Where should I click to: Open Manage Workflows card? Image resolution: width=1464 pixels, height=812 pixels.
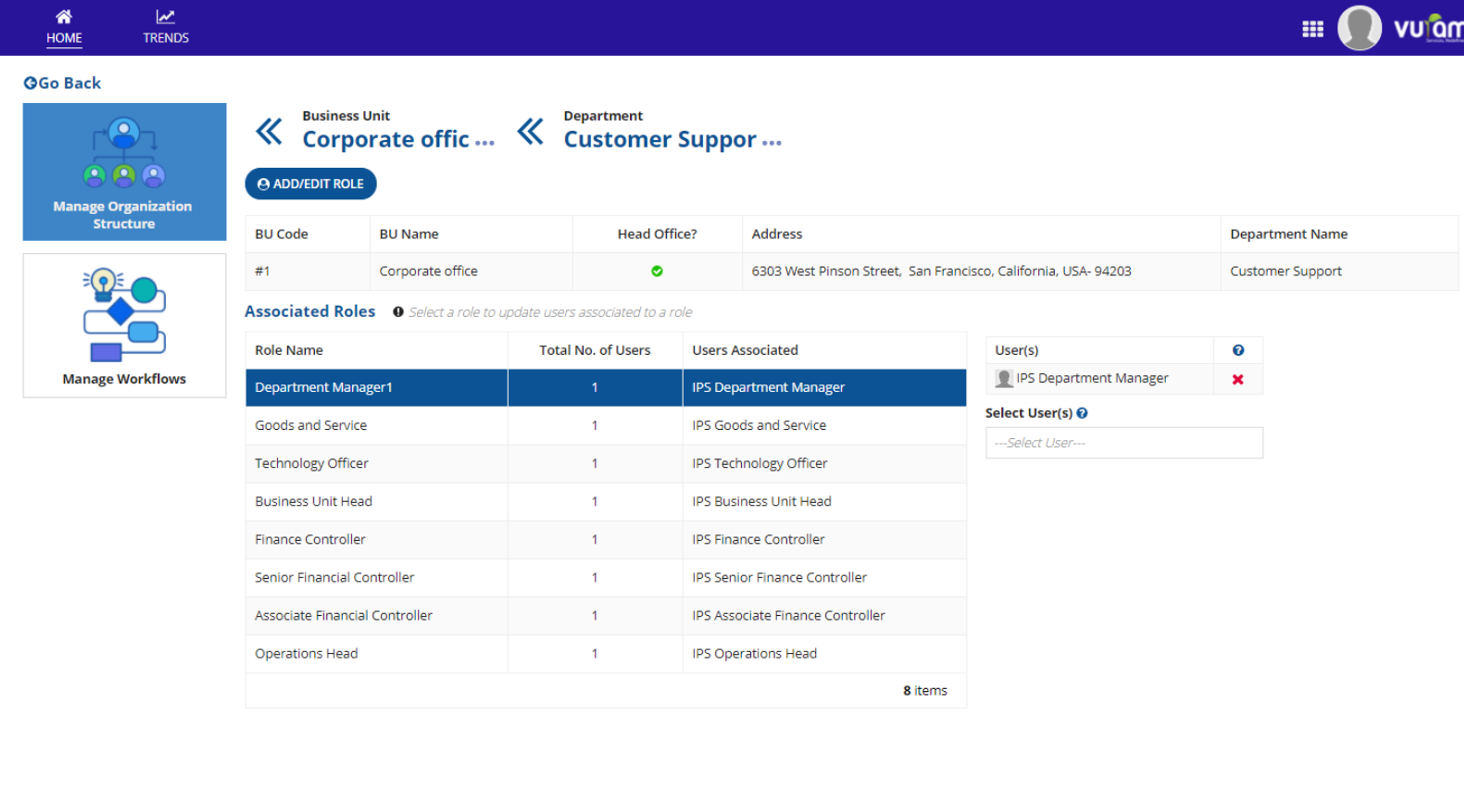124,326
